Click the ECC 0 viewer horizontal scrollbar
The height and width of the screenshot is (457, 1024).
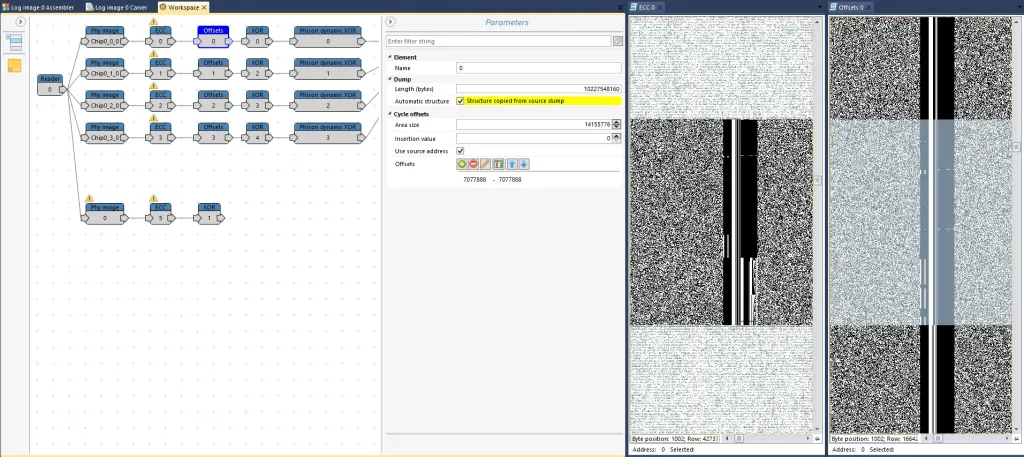coord(769,439)
